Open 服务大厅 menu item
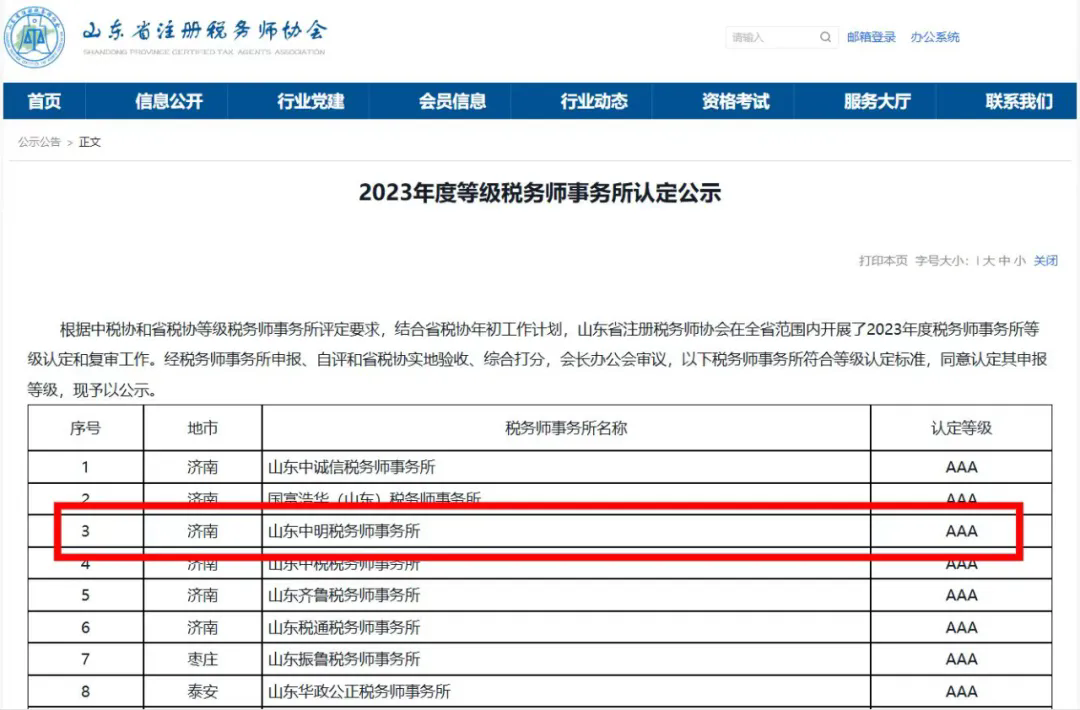Viewport: 1080px width, 710px height. coord(878,101)
